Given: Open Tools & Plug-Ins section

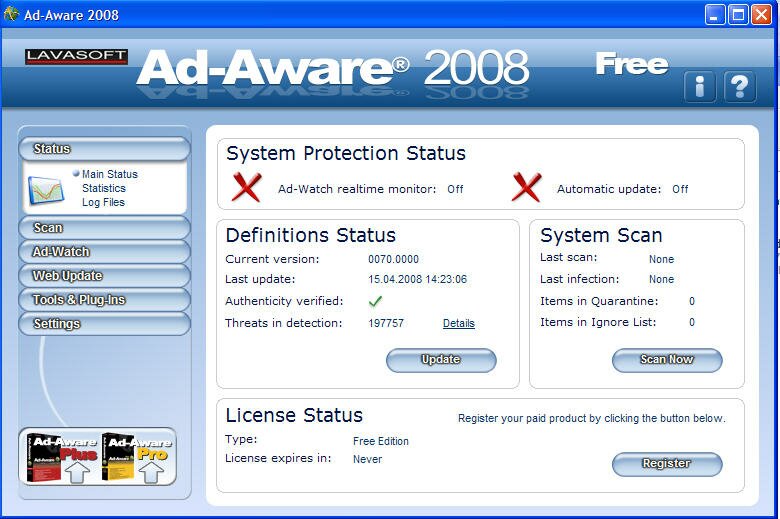Looking at the screenshot, I should 104,300.
